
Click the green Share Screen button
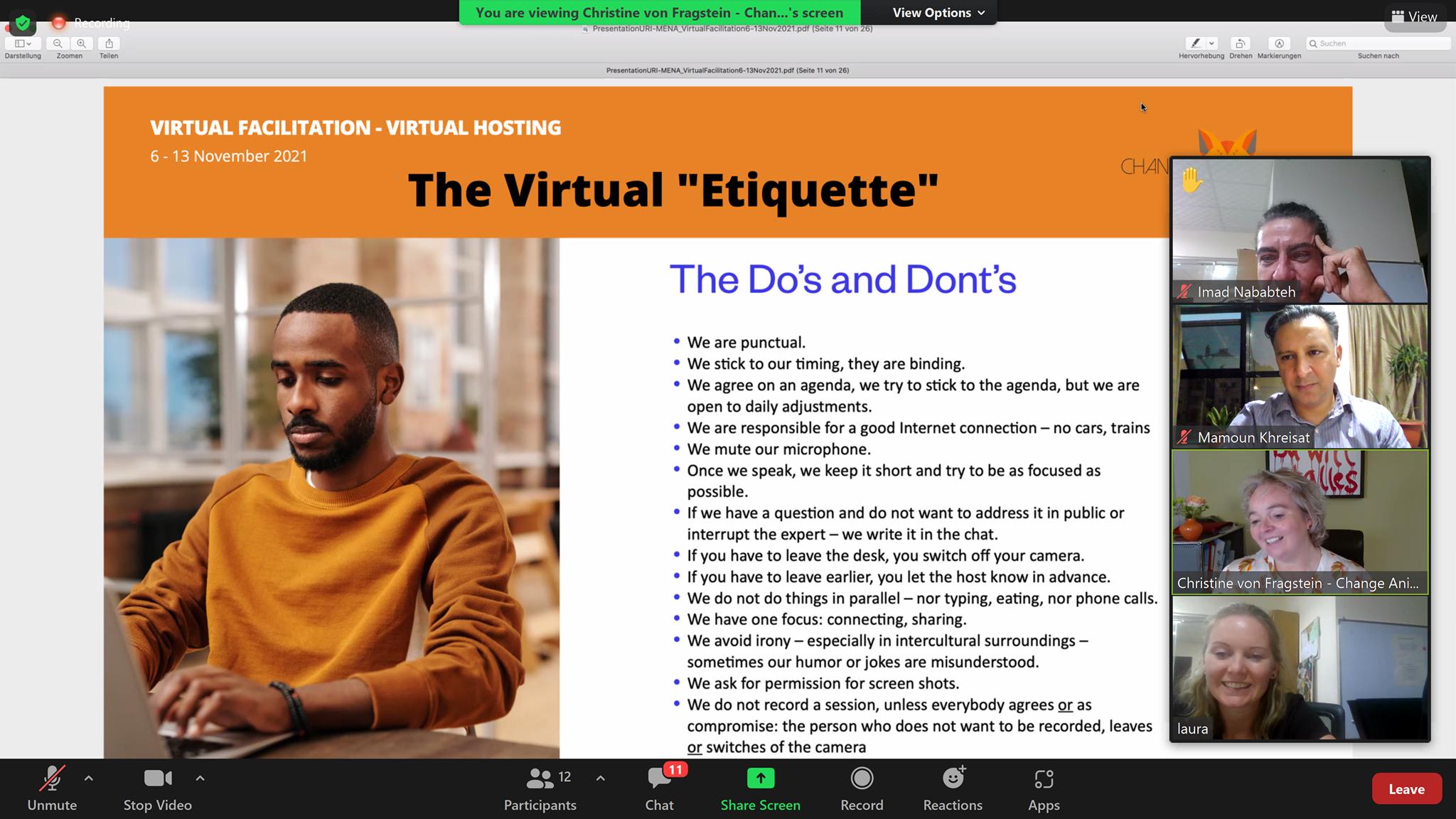point(760,789)
